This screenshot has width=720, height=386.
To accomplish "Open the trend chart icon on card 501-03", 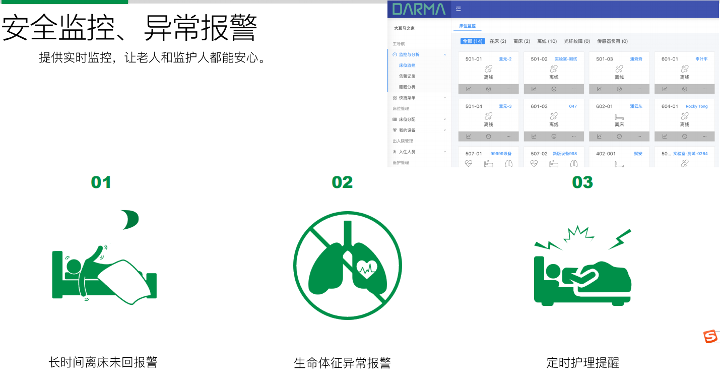I will (x=599, y=89).
